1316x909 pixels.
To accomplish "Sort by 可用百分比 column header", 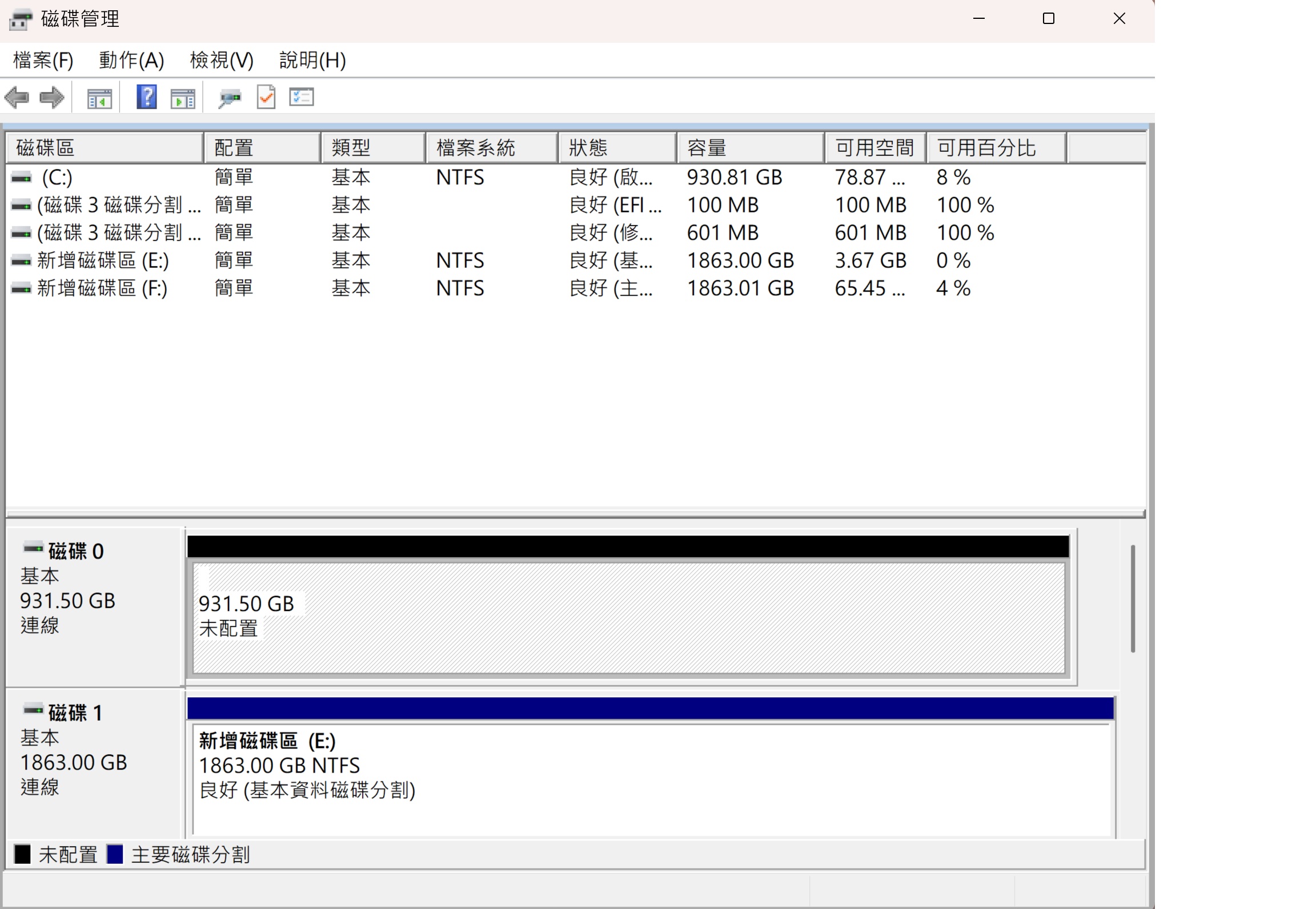I will (x=997, y=148).
